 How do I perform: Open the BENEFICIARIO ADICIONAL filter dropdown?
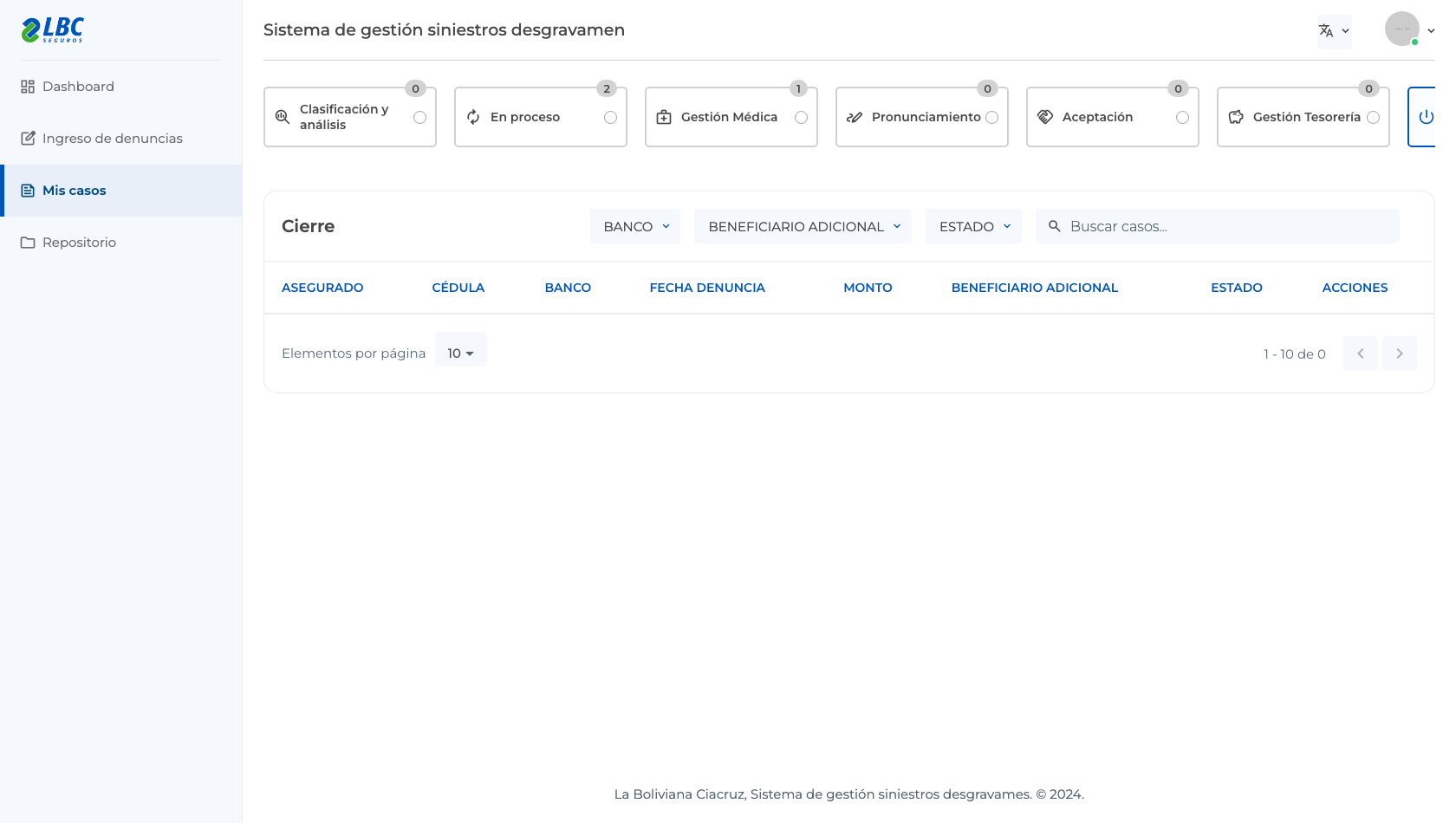803,226
